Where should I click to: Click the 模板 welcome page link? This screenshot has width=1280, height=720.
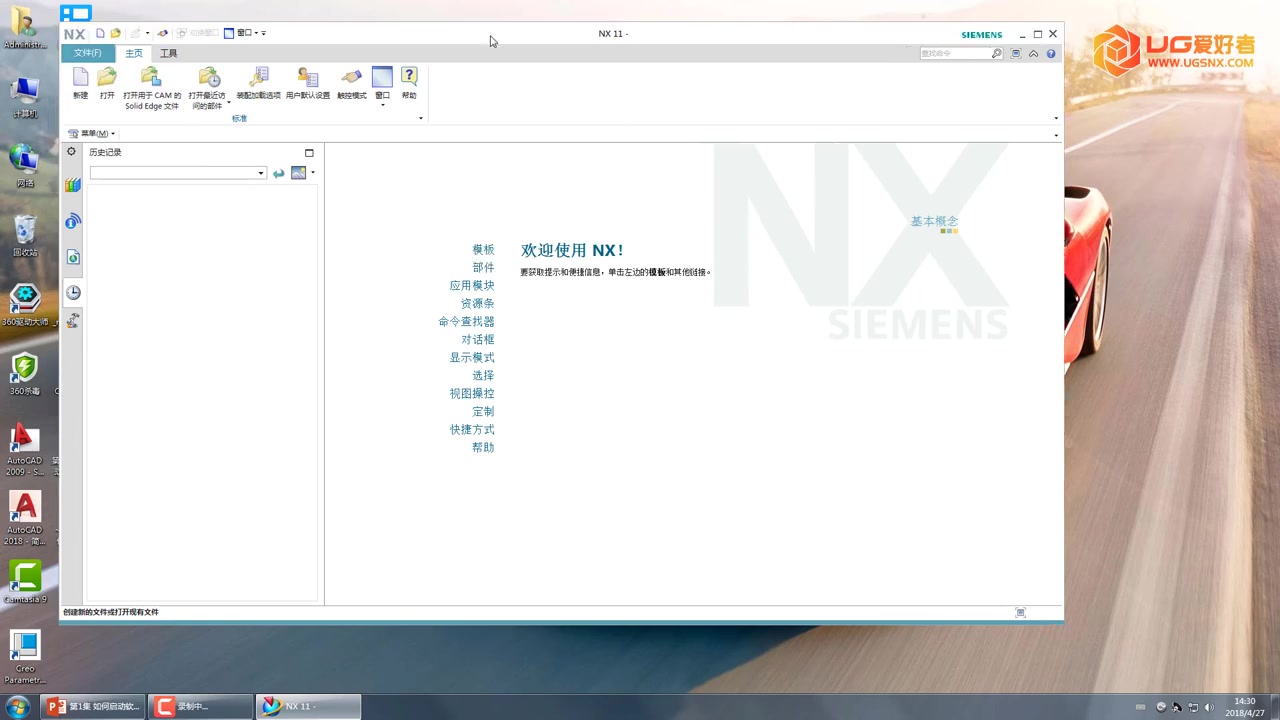click(x=483, y=250)
